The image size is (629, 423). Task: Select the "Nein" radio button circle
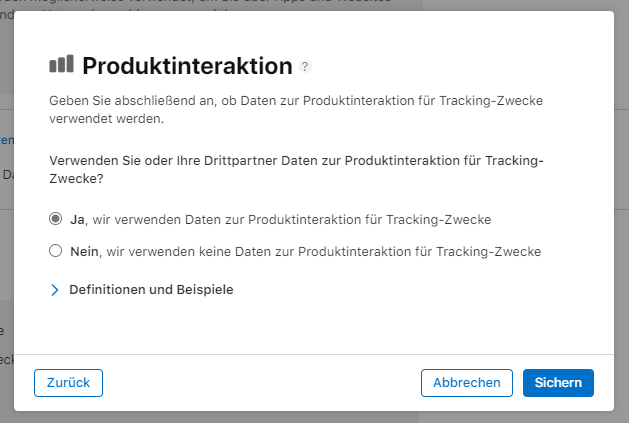(x=55, y=252)
